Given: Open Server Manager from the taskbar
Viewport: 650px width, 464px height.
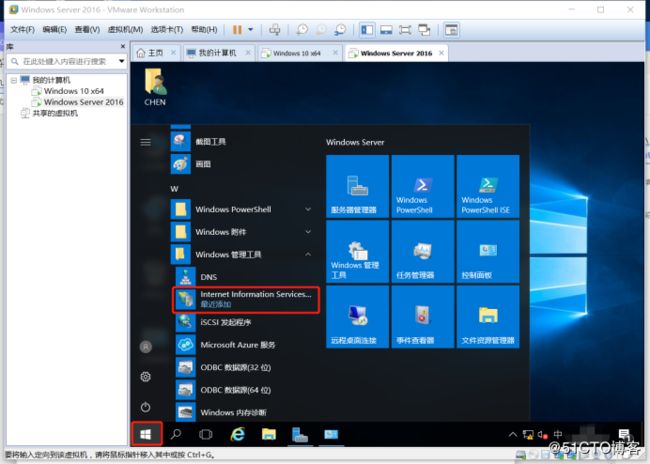Looking at the screenshot, I should [x=300, y=434].
